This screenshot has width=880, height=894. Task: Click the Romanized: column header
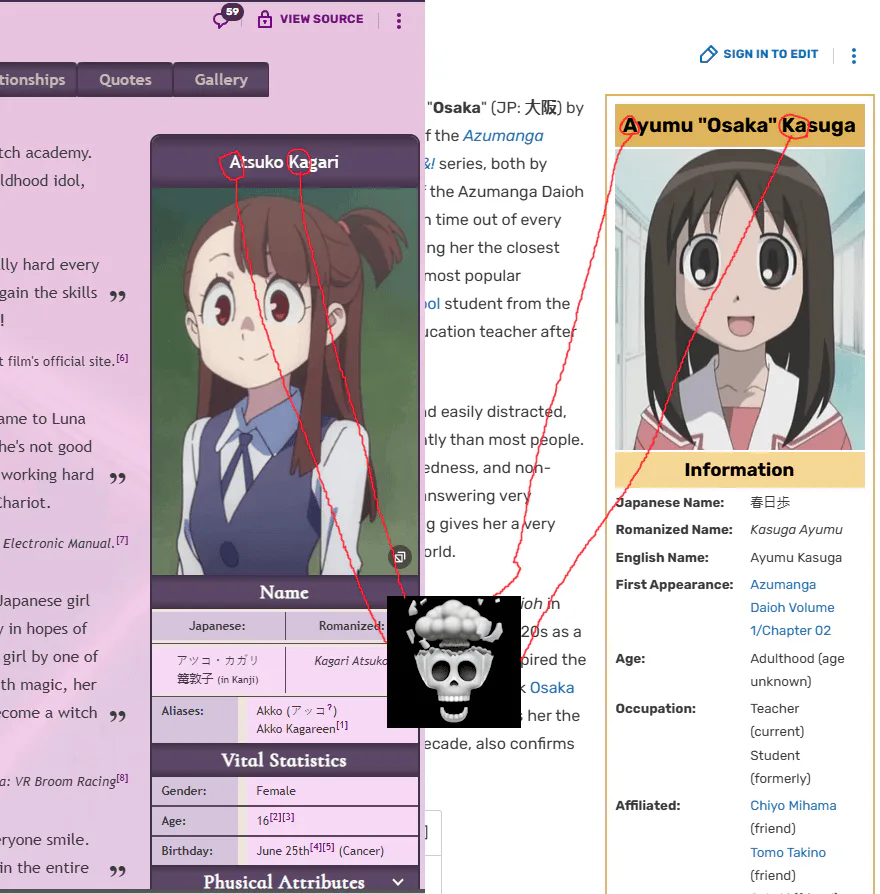click(x=351, y=626)
